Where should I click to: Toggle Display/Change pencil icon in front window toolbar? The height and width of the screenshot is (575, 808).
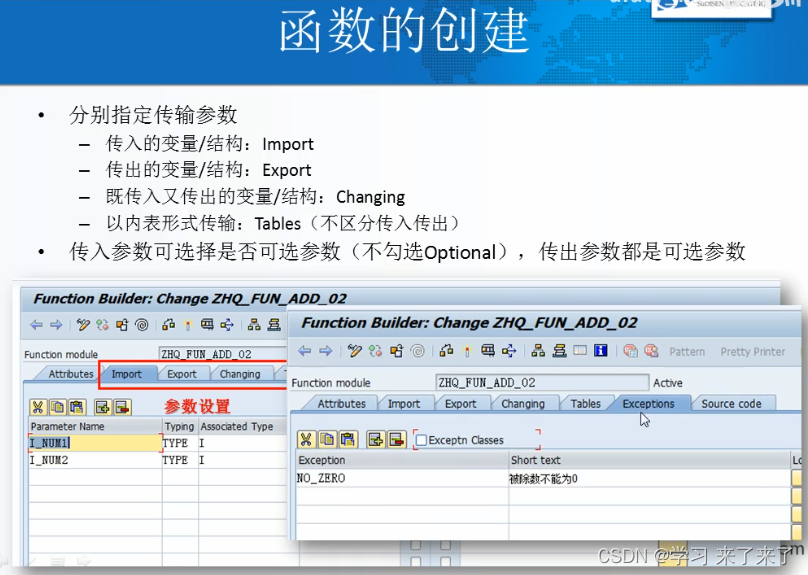[x=355, y=351]
